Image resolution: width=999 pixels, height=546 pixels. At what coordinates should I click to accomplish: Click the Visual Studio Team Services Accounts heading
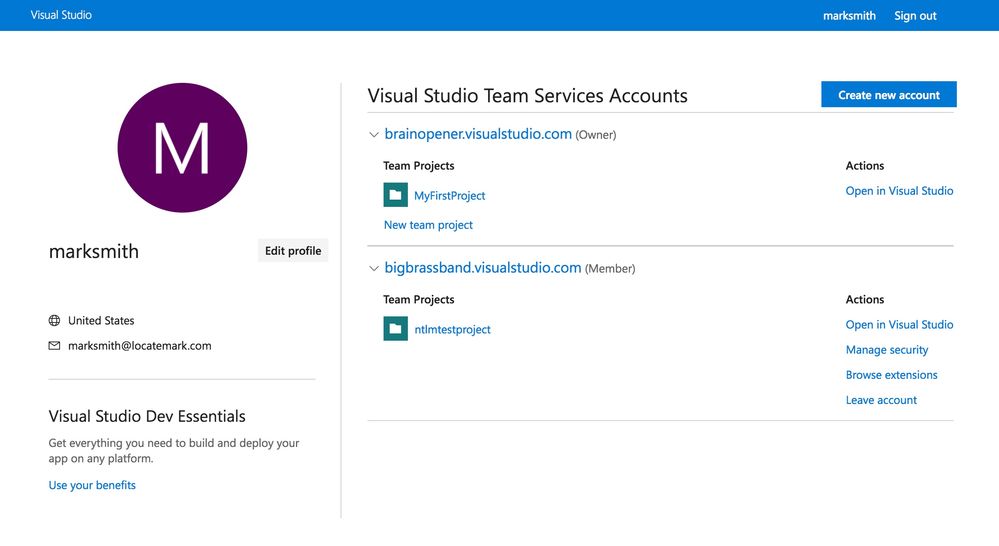point(528,96)
